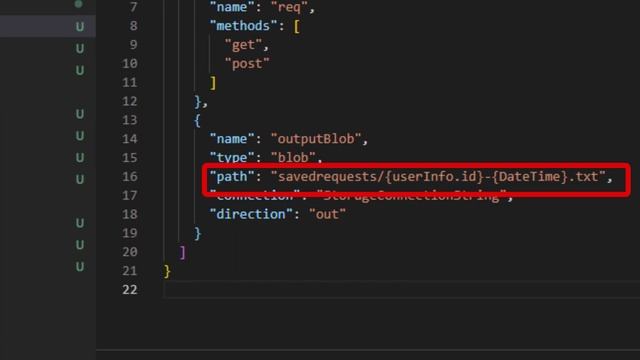The height and width of the screenshot is (360, 640).
Task: Click the "name" key on line 7
Action: (x=232, y=7)
